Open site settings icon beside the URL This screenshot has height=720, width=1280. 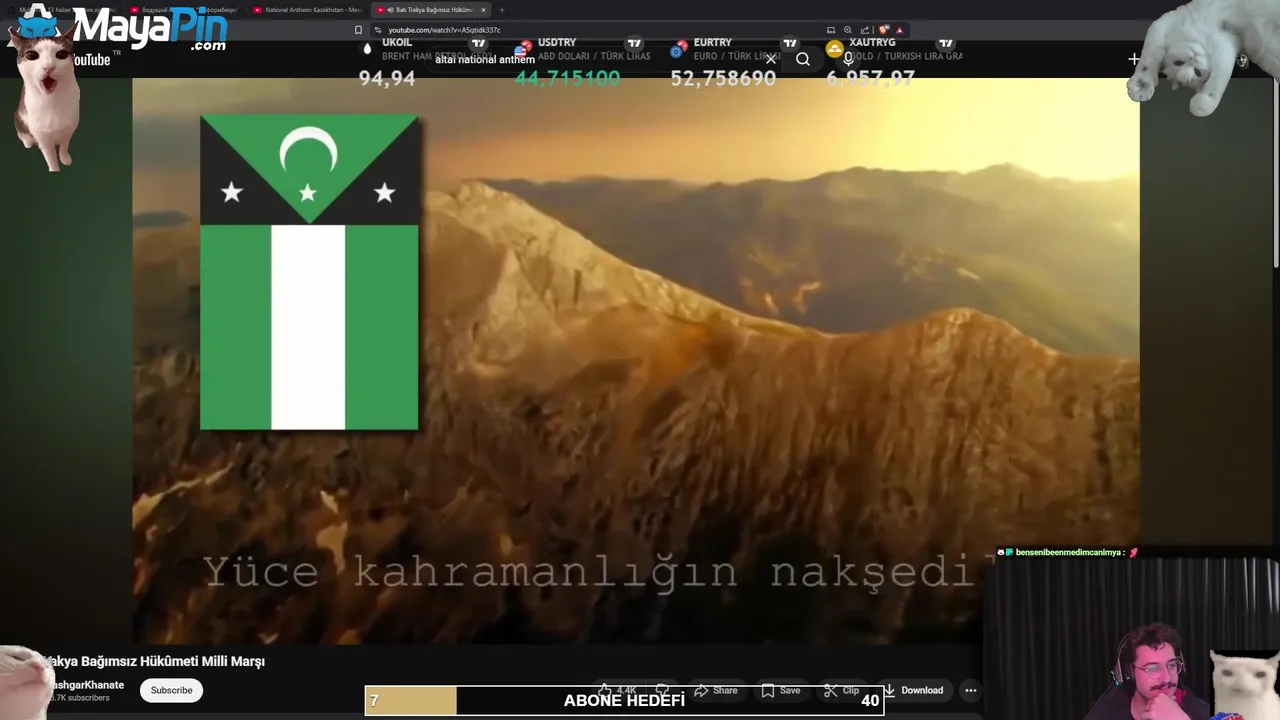(377, 30)
